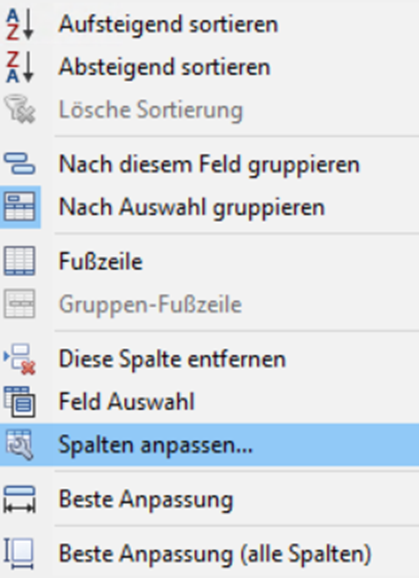Click the Gruppen-Fußzeile icon
419x578 pixels.
tap(20, 304)
